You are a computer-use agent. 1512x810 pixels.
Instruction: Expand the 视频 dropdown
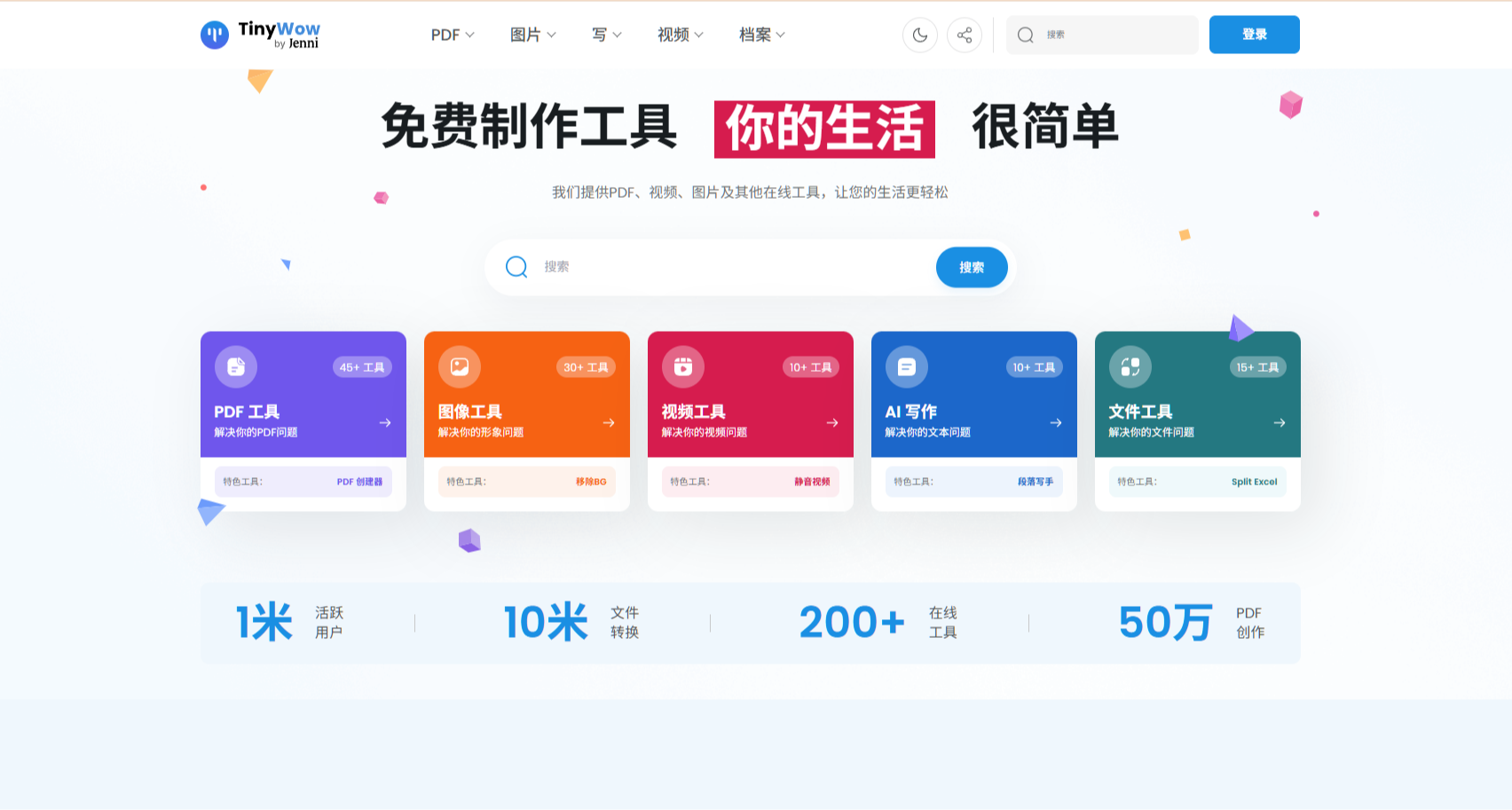click(x=679, y=35)
